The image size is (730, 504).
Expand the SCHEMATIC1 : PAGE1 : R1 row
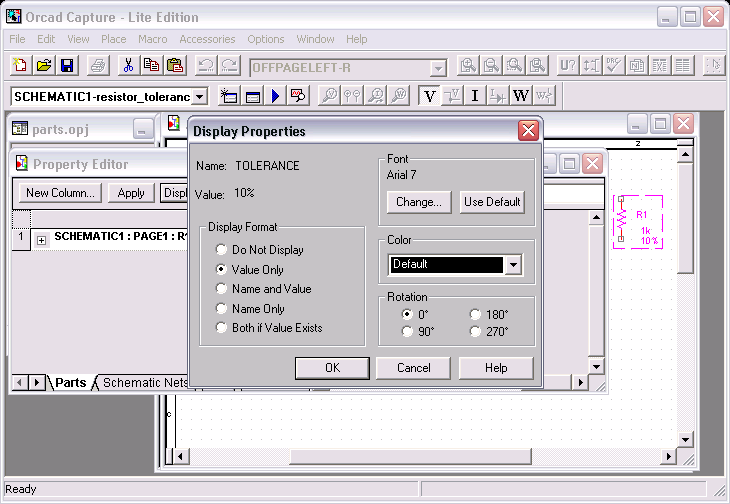(41, 240)
